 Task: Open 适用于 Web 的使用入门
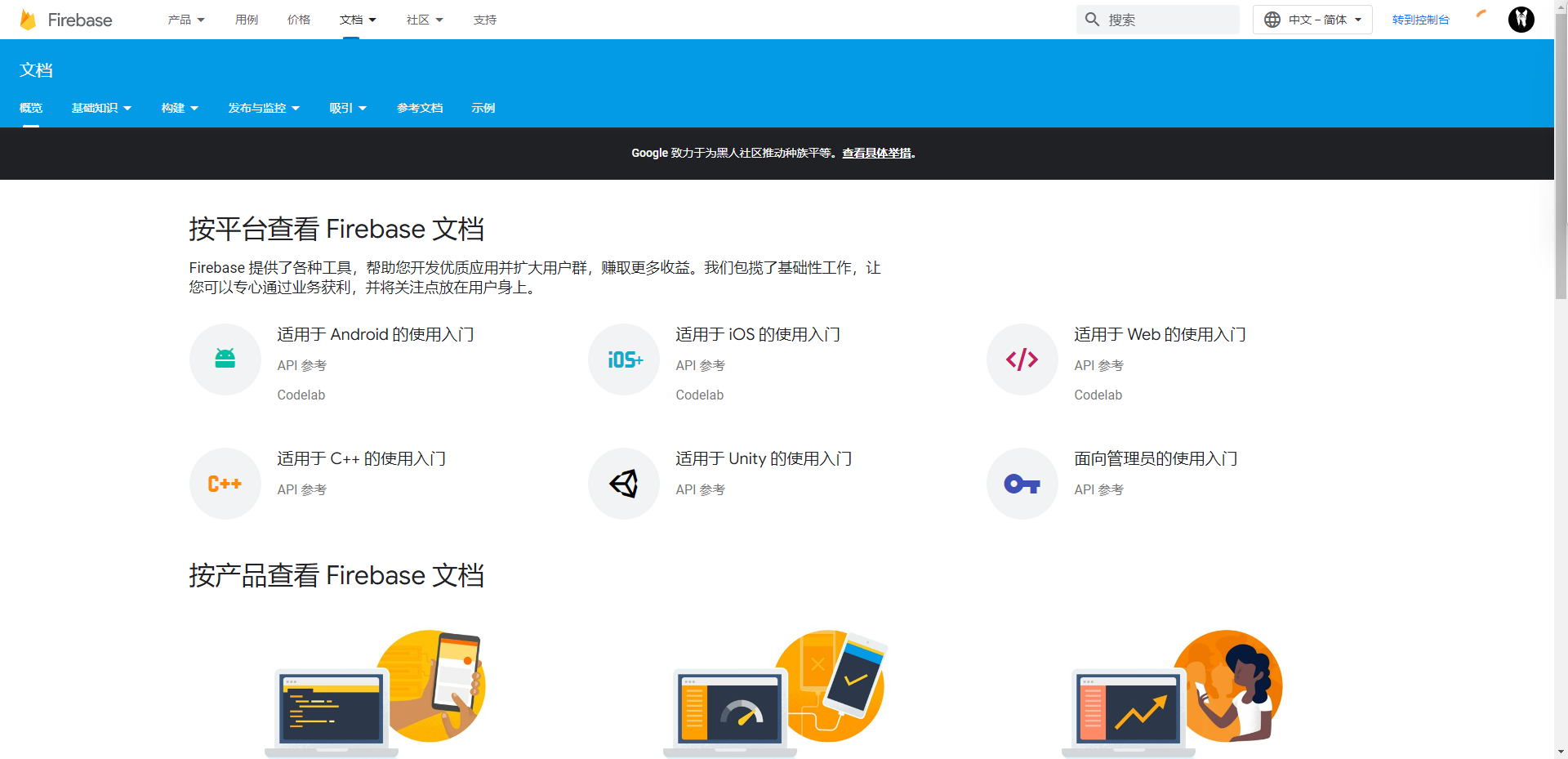click(x=1160, y=334)
